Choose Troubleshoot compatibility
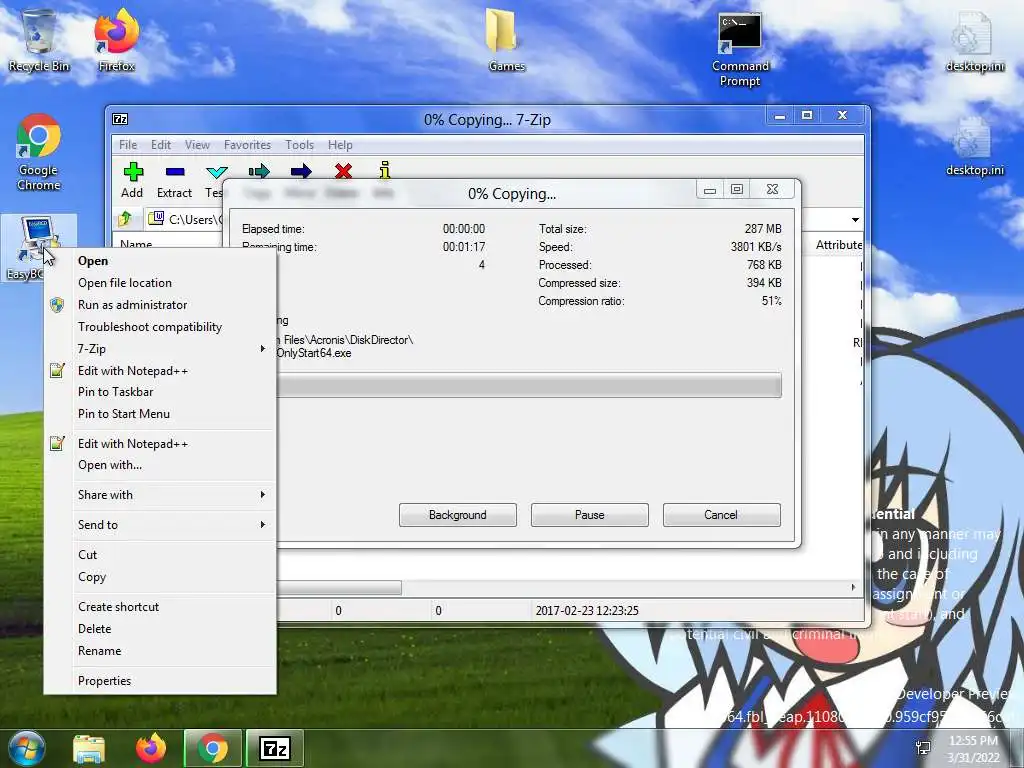1024x768 pixels. point(160,327)
